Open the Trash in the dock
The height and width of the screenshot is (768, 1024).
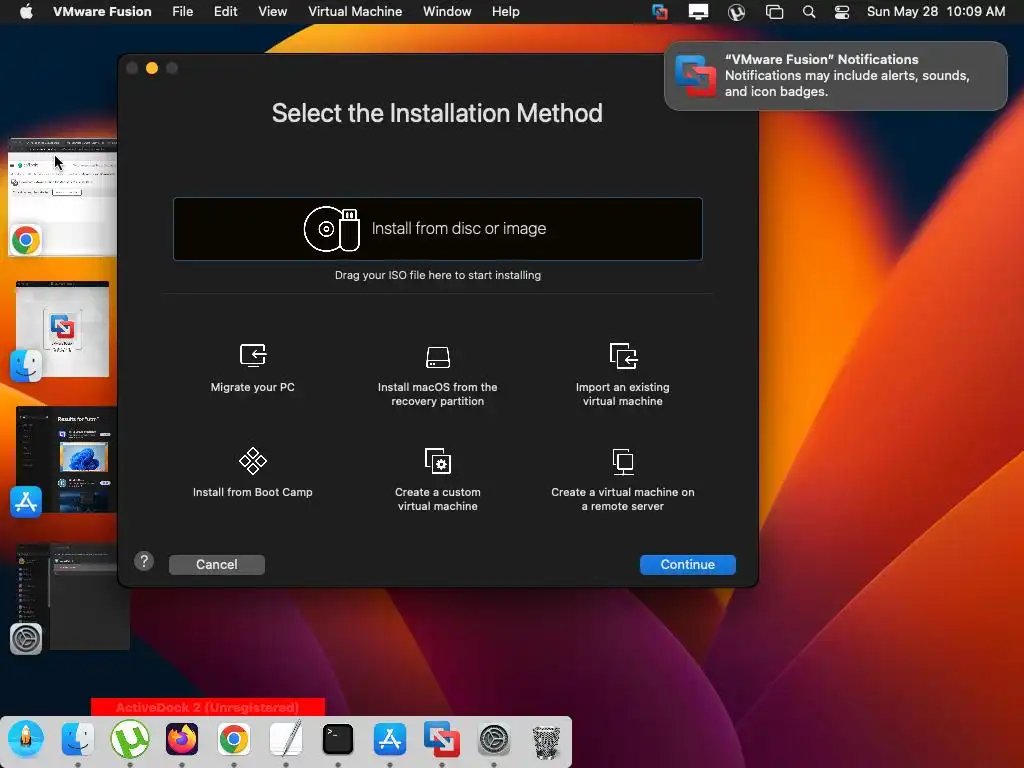[x=546, y=741]
